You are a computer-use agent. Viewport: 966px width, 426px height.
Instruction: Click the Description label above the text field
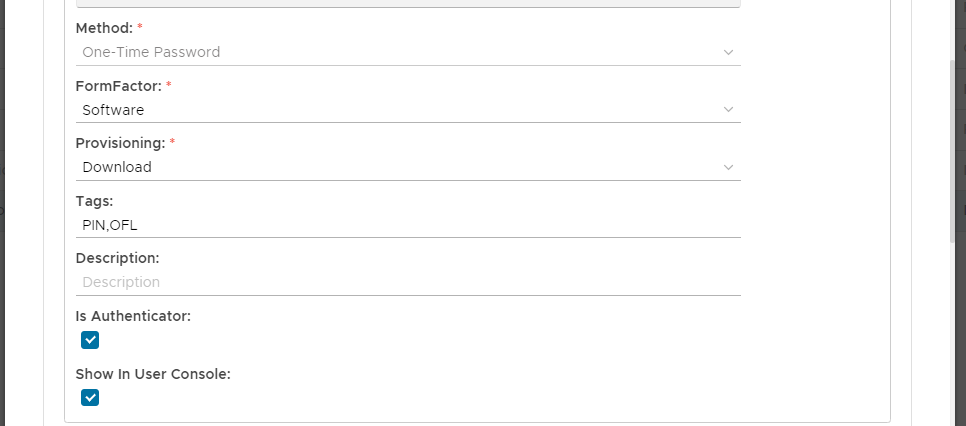(x=117, y=258)
